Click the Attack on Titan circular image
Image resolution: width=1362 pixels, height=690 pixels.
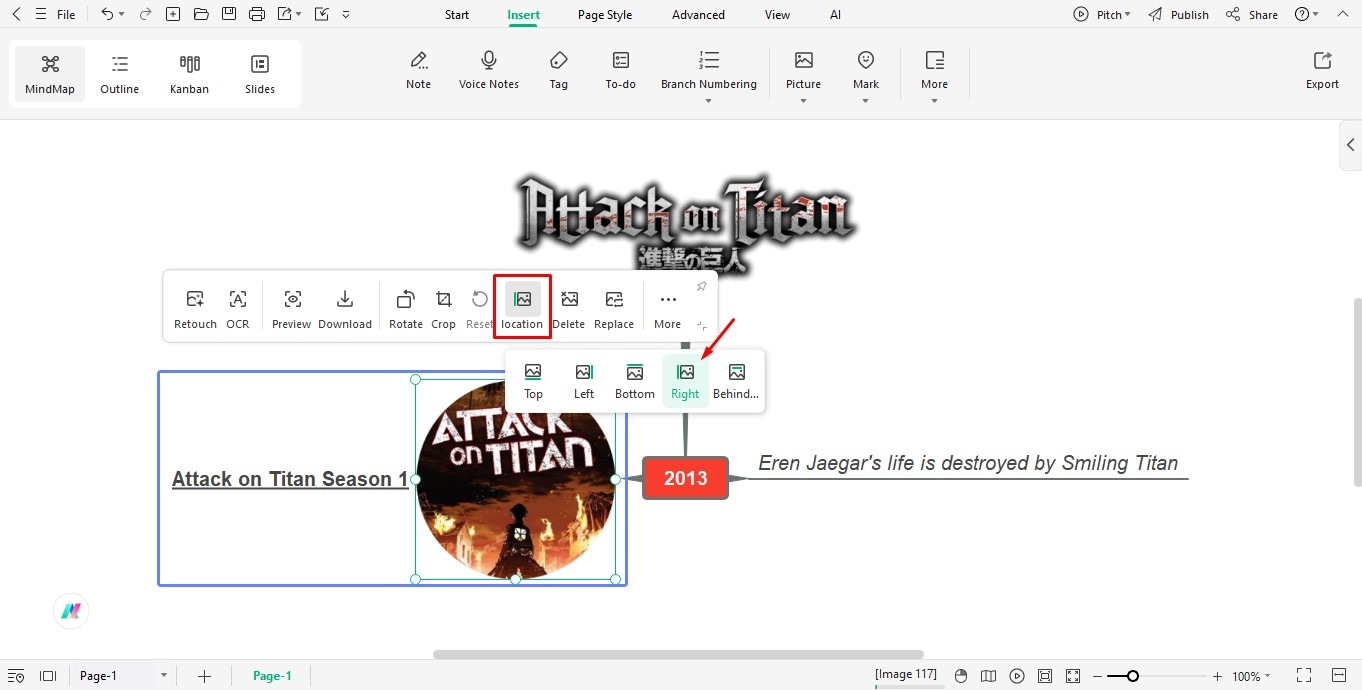(515, 479)
